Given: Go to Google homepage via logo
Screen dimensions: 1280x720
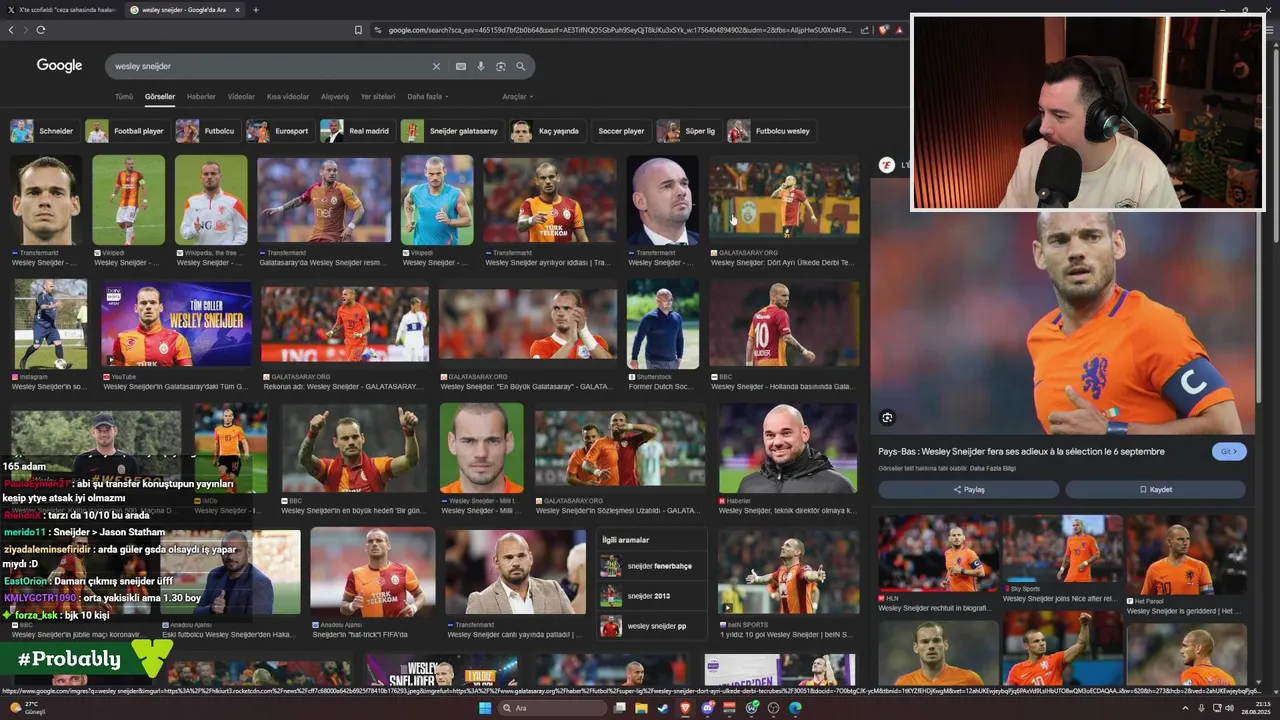Looking at the screenshot, I should 59,65.
